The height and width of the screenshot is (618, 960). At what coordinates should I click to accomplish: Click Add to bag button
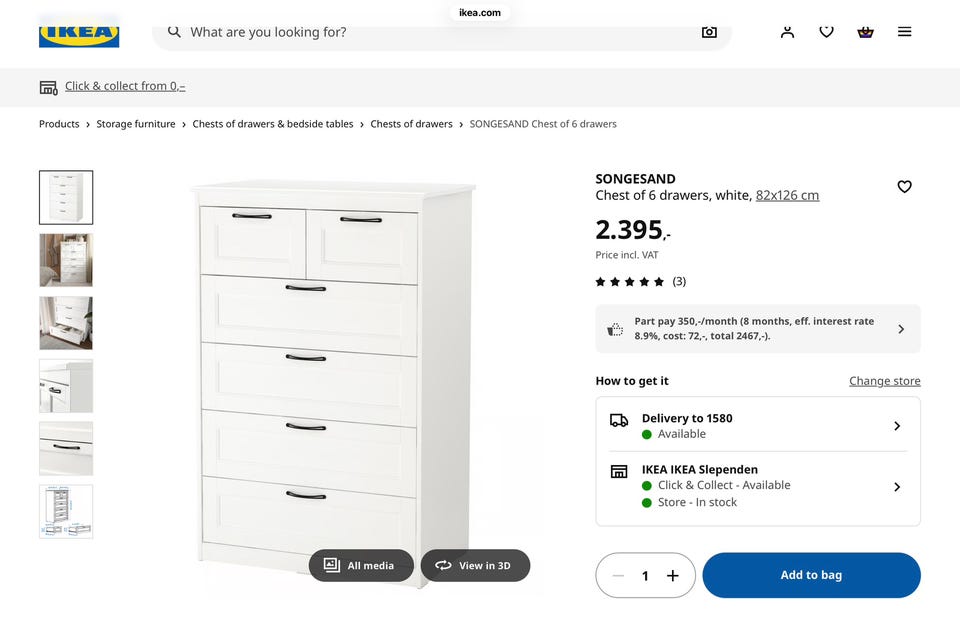click(x=811, y=575)
